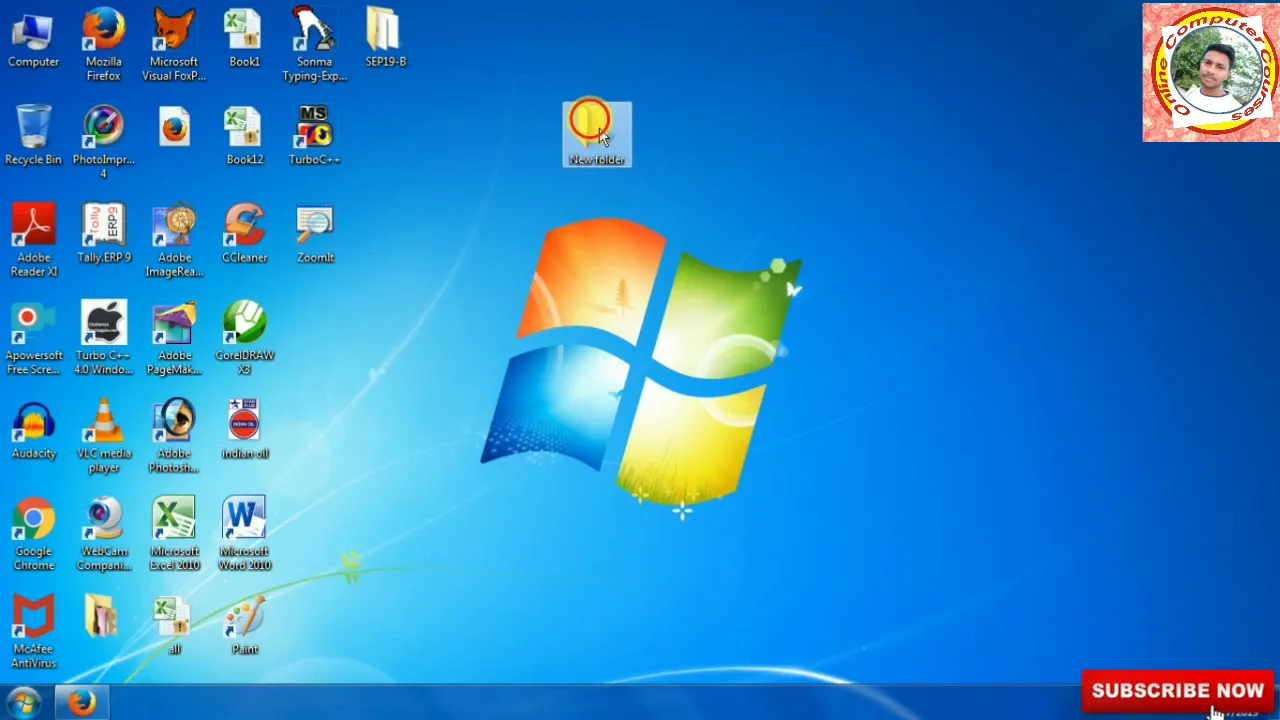The image size is (1280, 720).
Task: Select the Microsoft Excel 2010 shortcut
Action: (174, 534)
